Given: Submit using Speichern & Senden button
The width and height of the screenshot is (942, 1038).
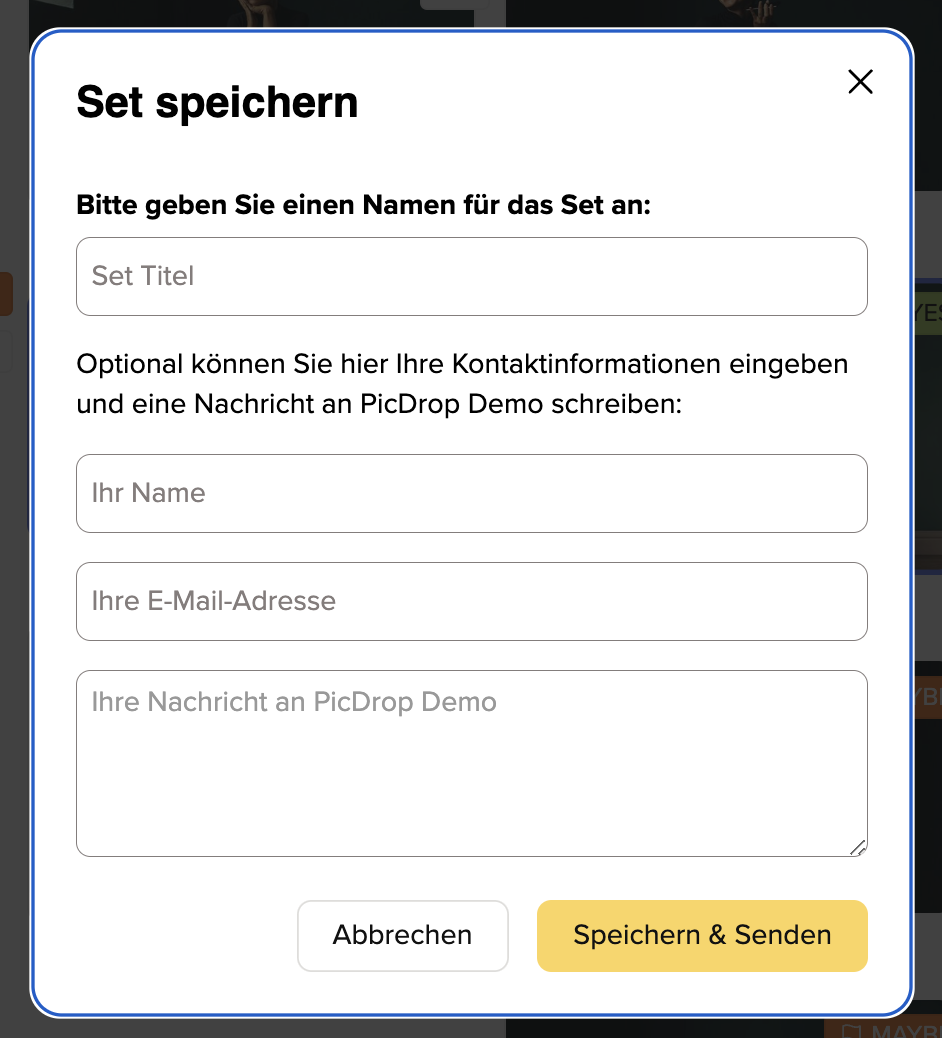Looking at the screenshot, I should pos(702,935).
